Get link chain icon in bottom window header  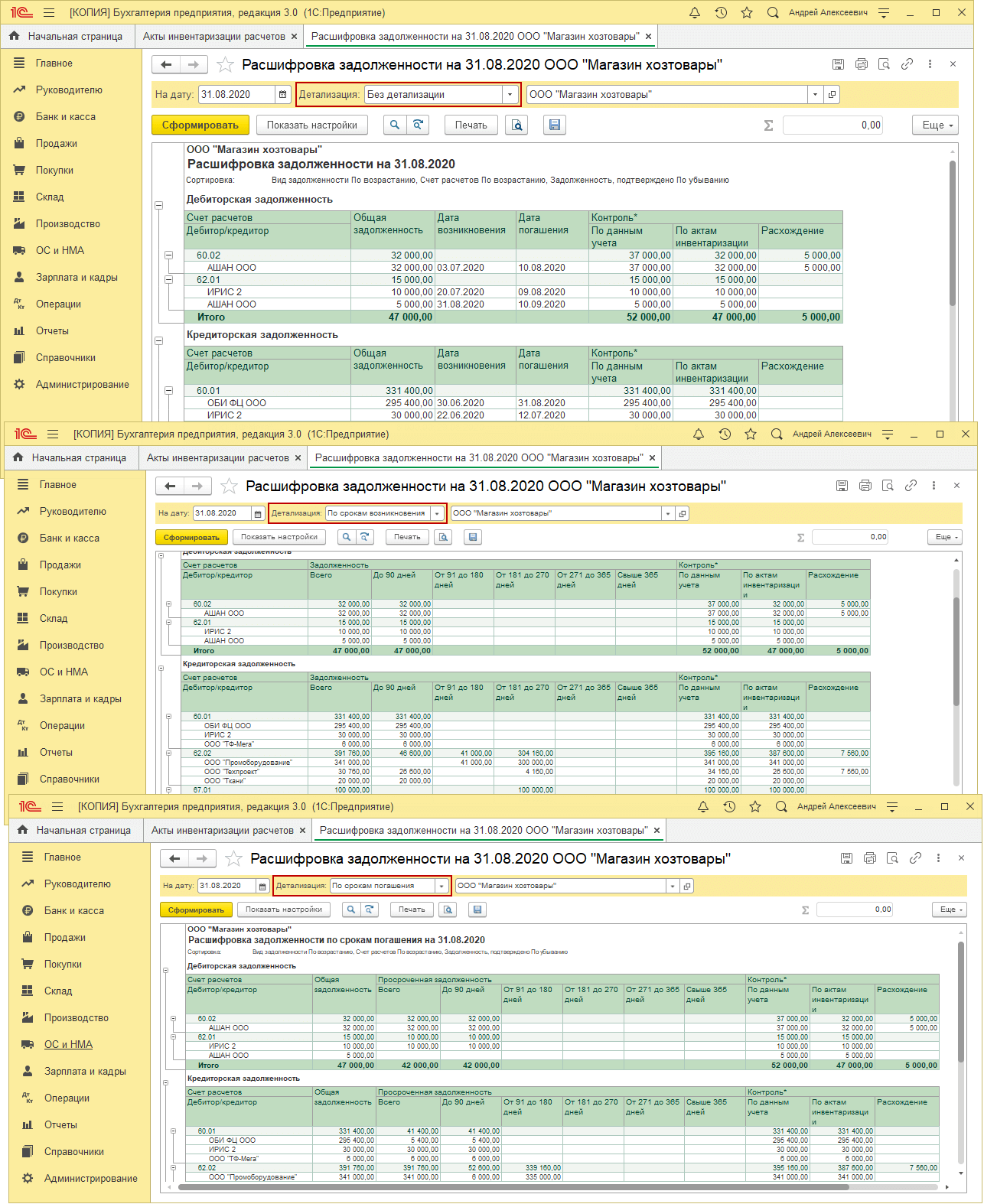pyautogui.click(x=916, y=858)
